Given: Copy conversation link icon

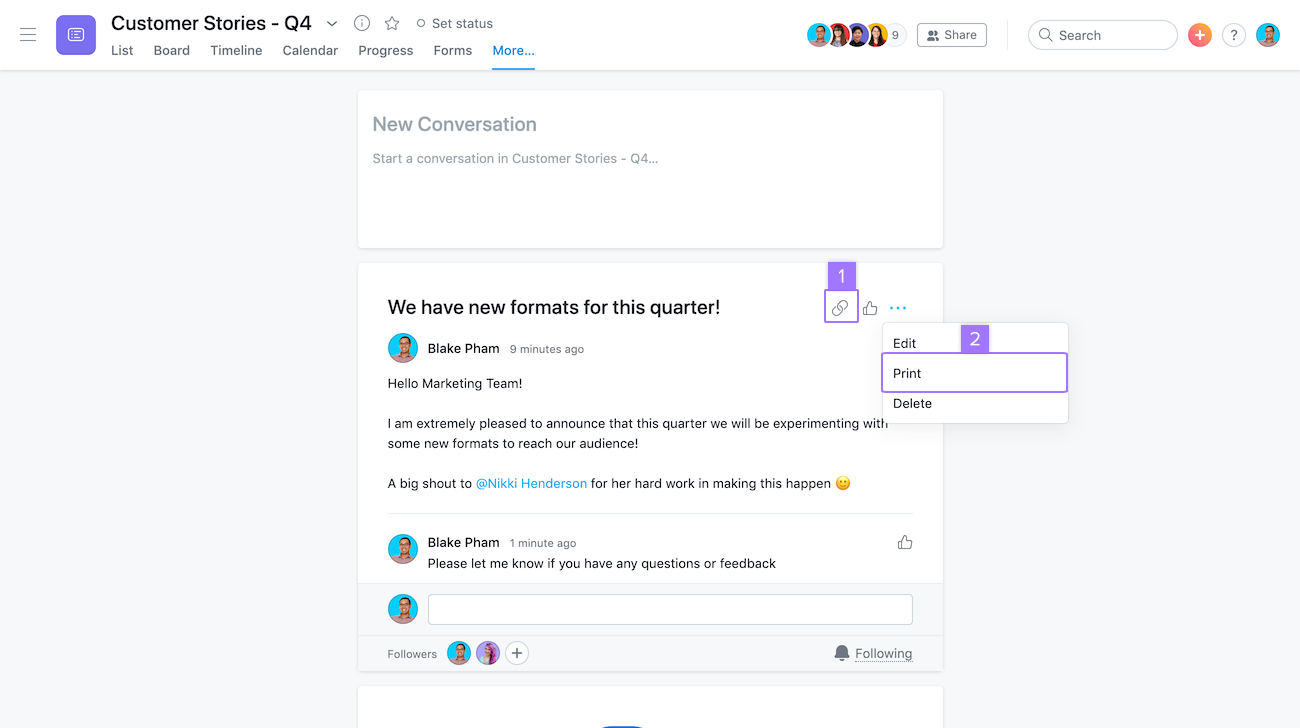Looking at the screenshot, I should [x=840, y=308].
